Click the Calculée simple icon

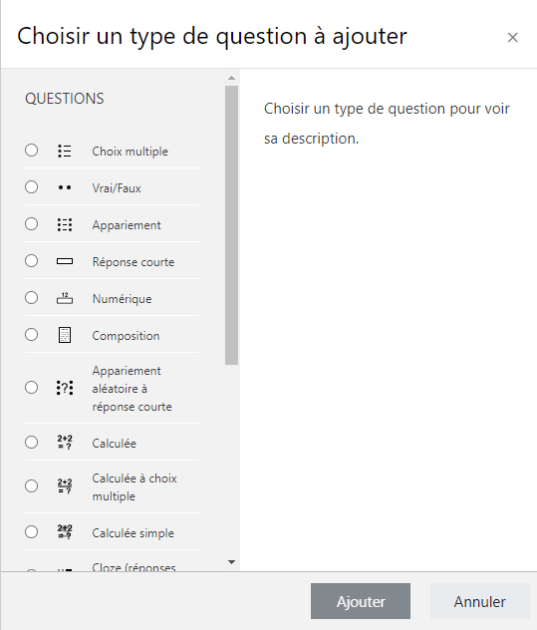pyautogui.click(x=65, y=532)
